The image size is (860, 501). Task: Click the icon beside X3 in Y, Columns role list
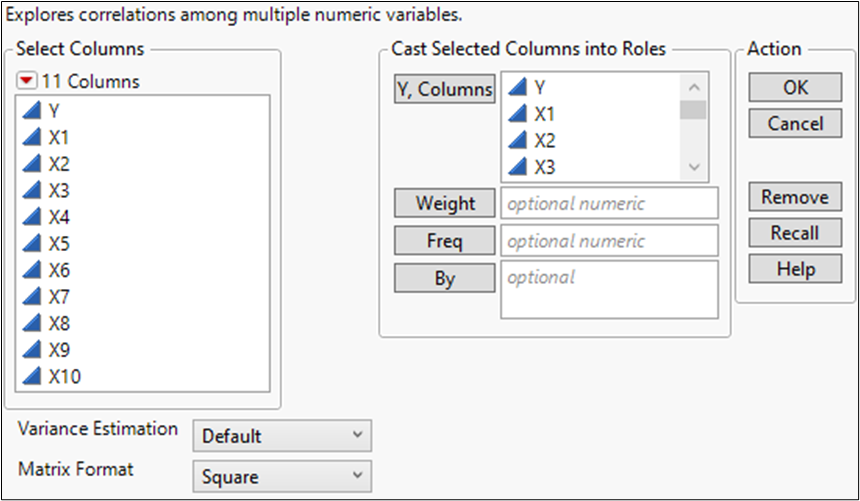(518, 167)
